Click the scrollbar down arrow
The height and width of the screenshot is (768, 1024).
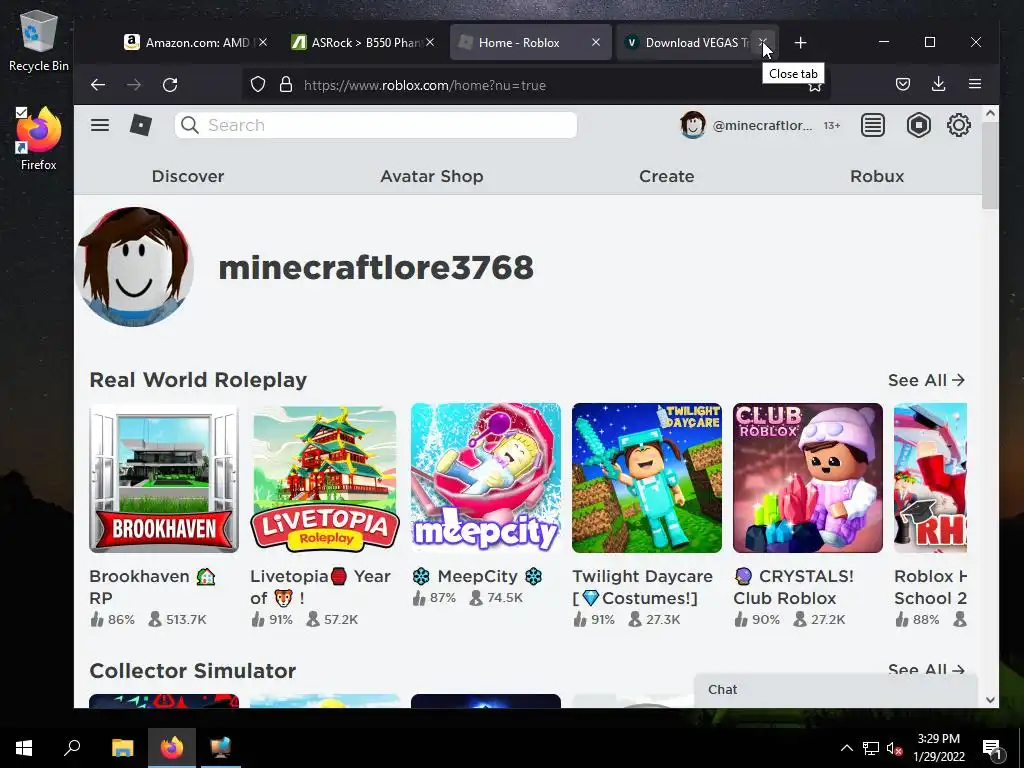pos(990,699)
